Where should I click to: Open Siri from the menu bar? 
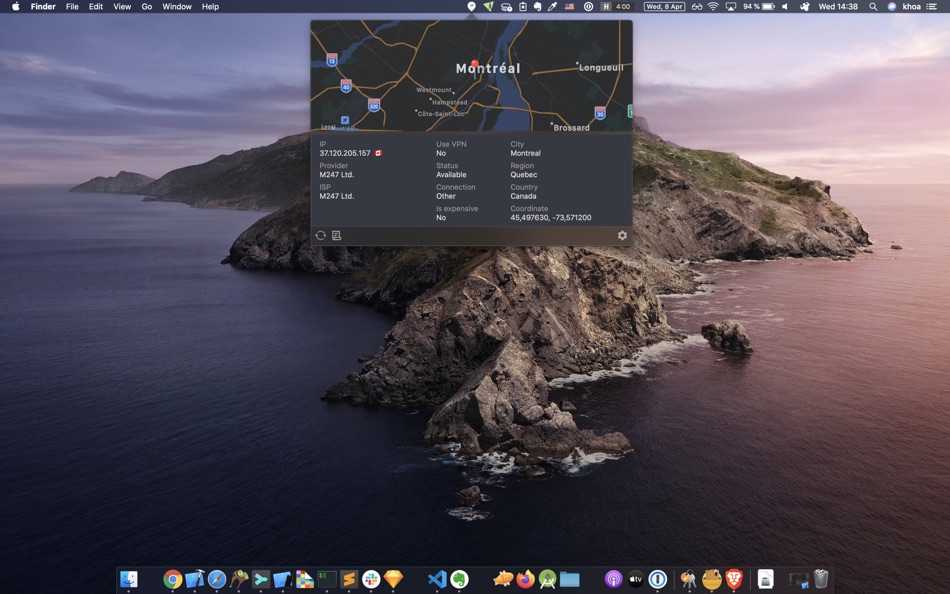tap(892, 7)
